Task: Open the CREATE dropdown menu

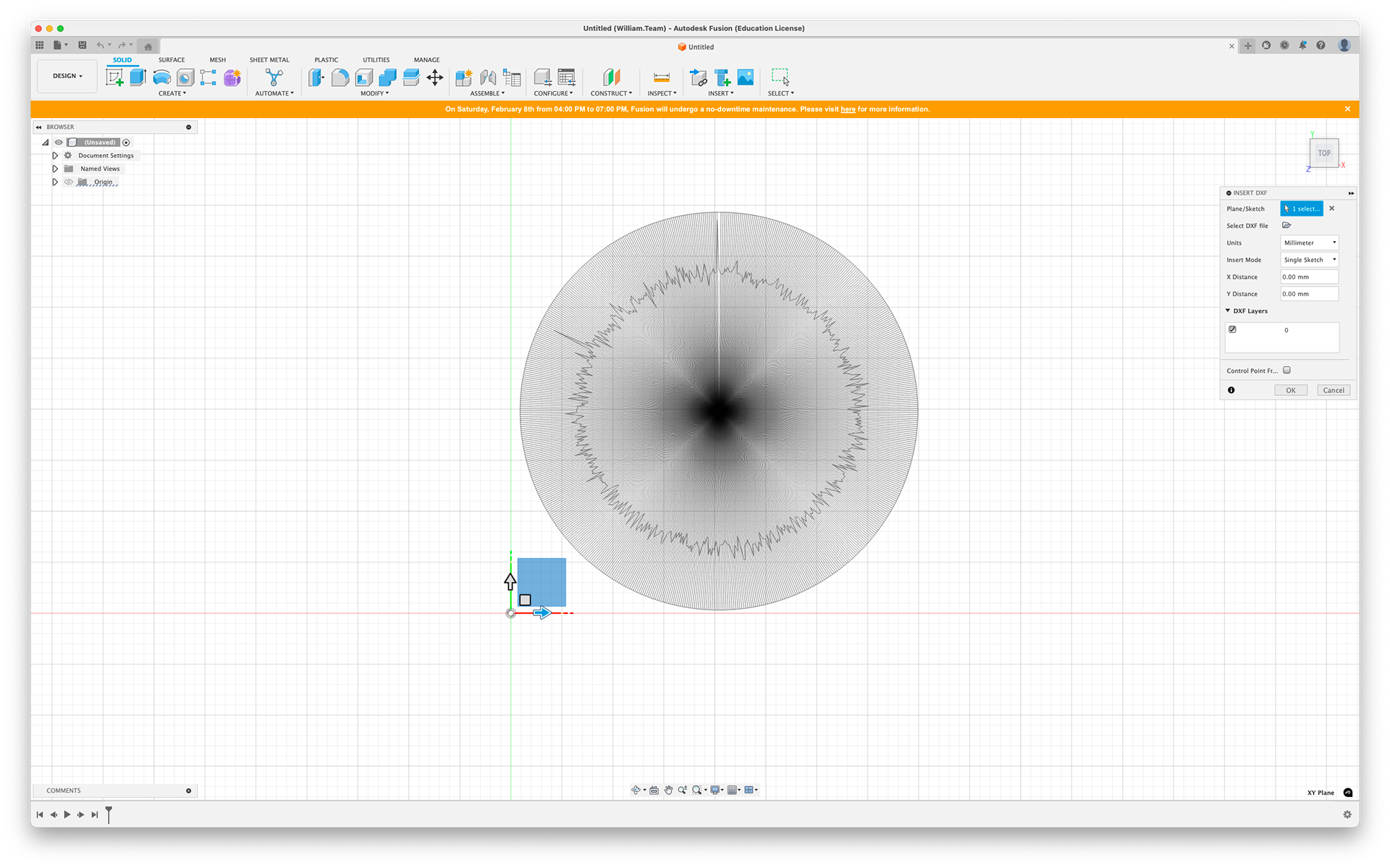Action: click(172, 93)
